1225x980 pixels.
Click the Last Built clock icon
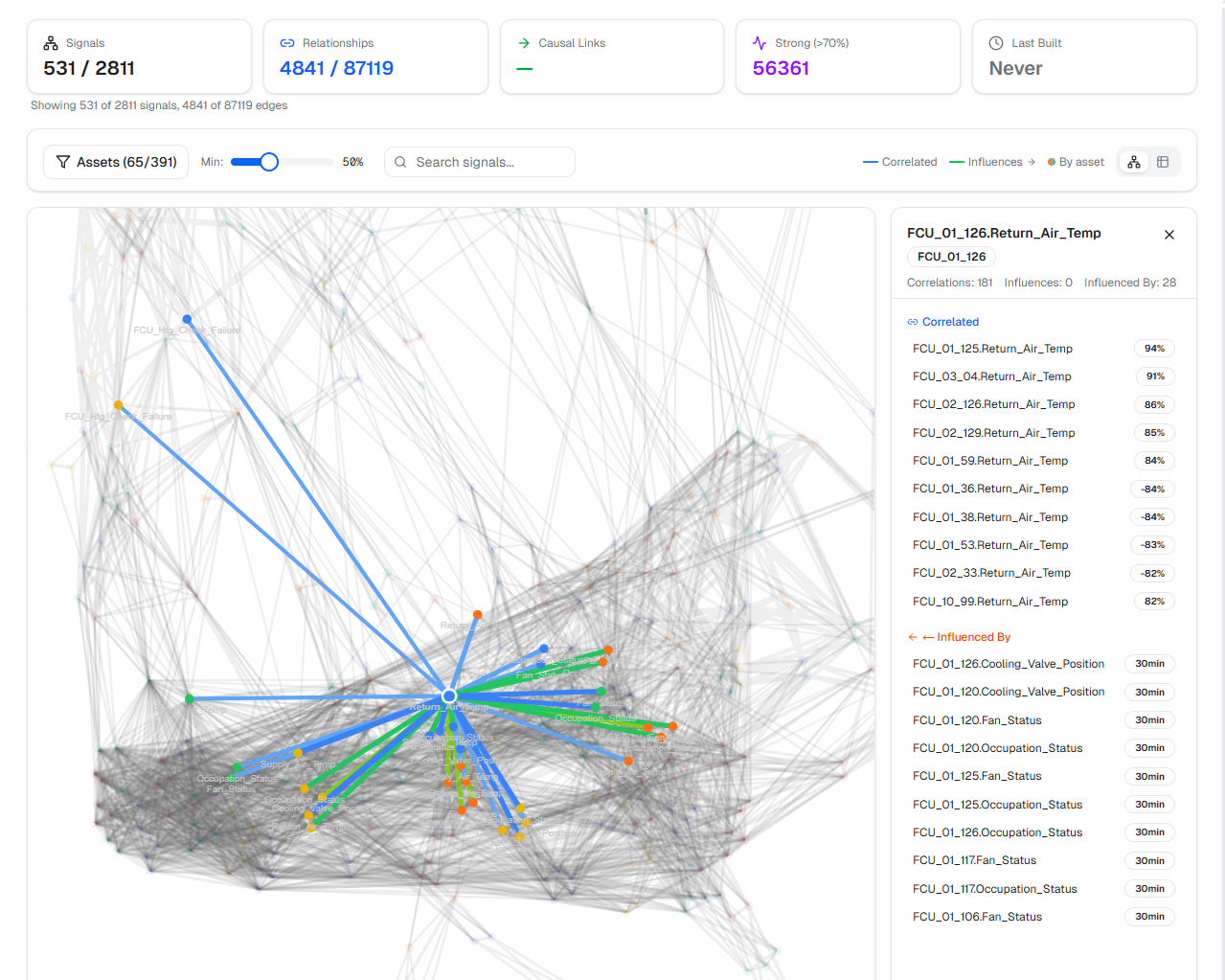[x=996, y=43]
